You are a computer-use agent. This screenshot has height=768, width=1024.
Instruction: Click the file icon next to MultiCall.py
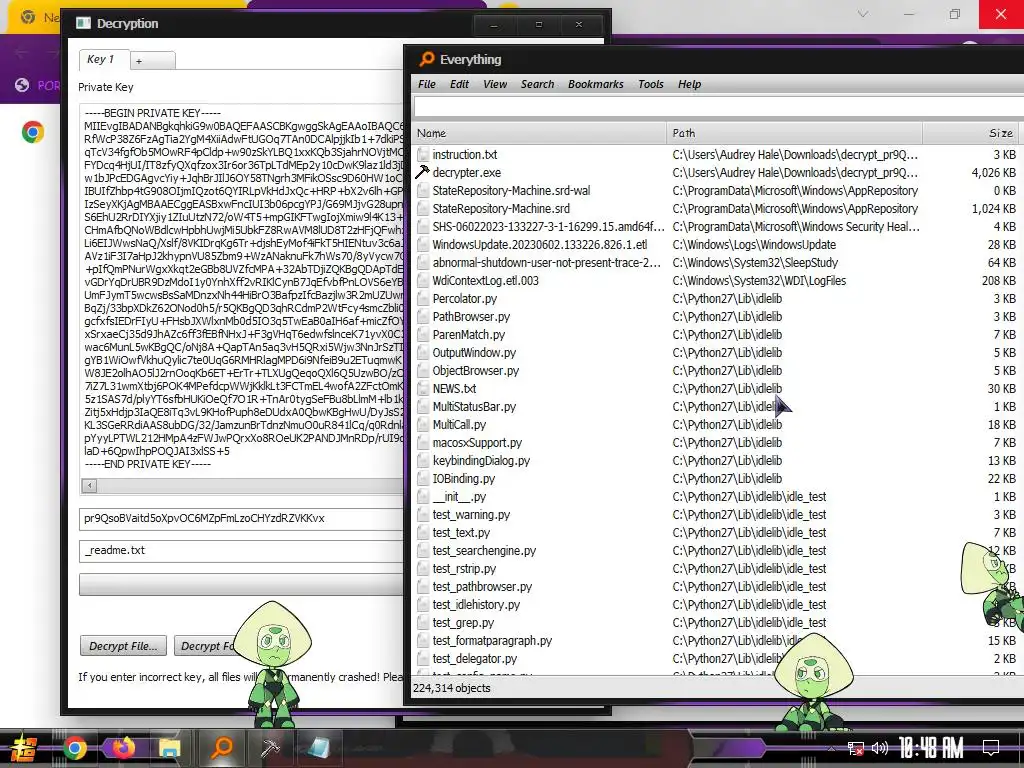423,424
